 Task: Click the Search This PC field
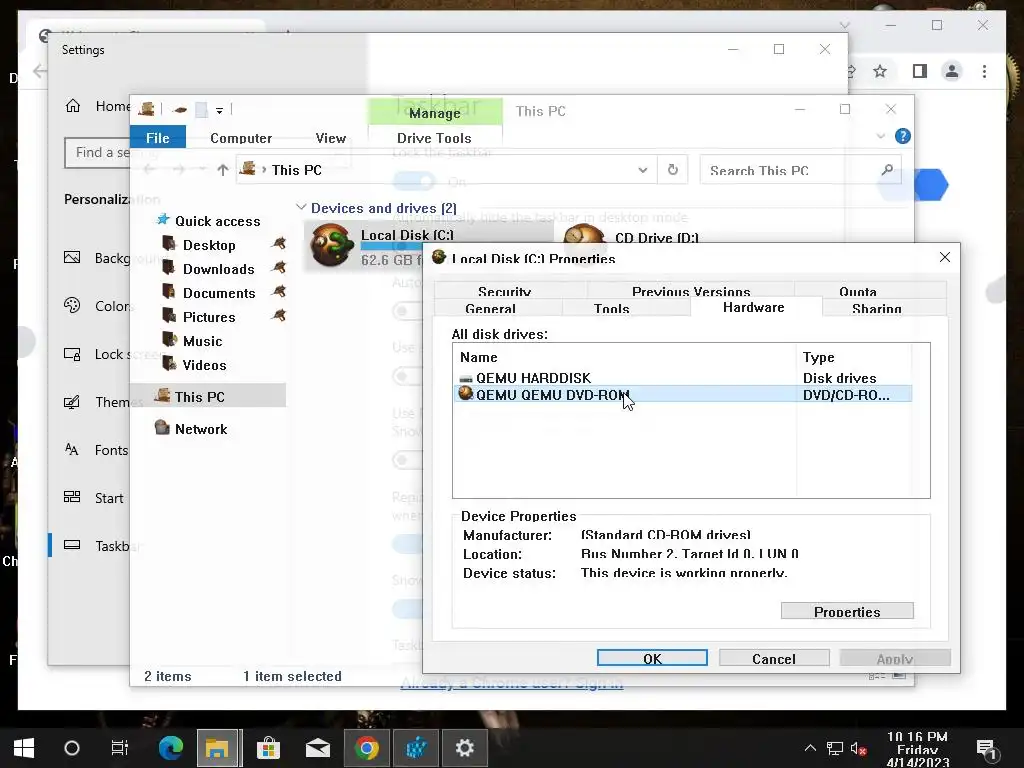click(790, 170)
